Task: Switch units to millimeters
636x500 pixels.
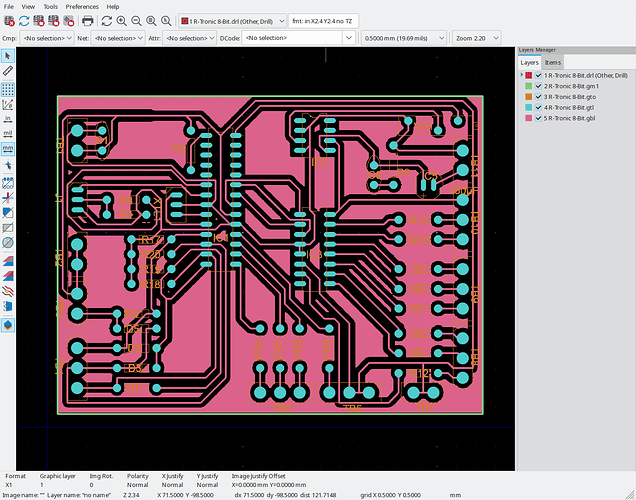Action: click(8, 147)
